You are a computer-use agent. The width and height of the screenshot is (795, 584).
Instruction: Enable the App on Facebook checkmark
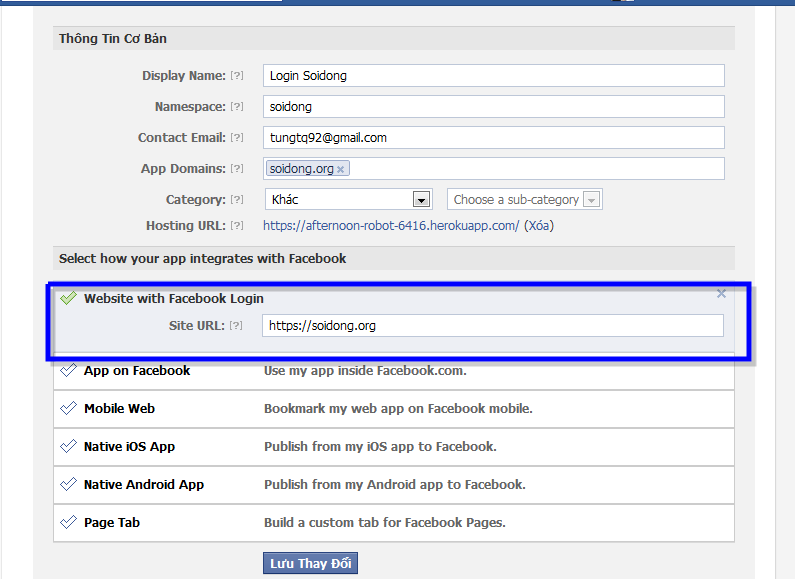(68, 371)
